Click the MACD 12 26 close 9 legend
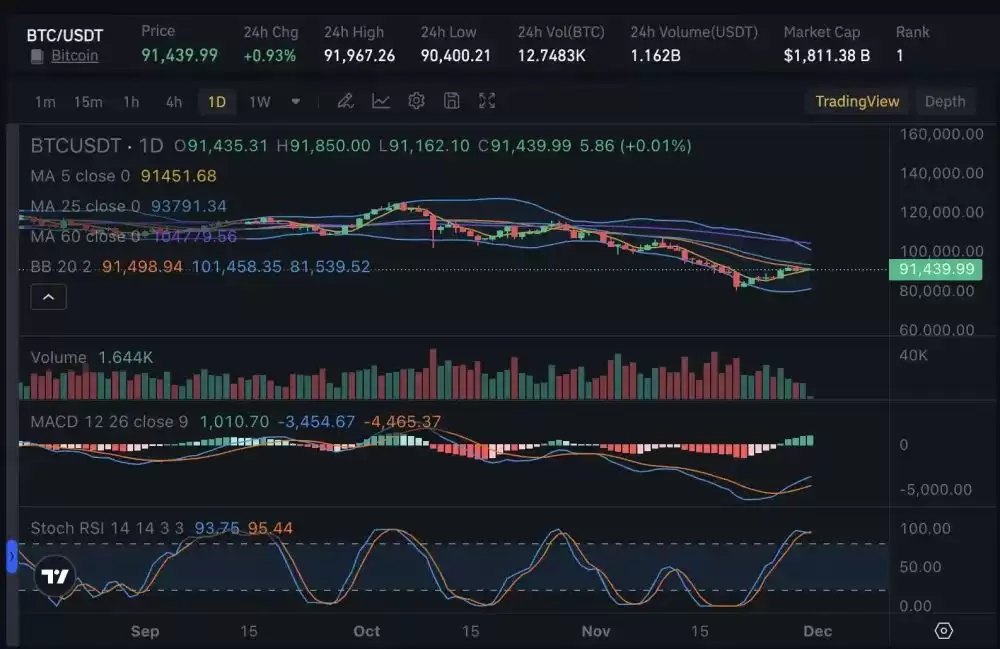The height and width of the screenshot is (649, 1000). pos(104,422)
